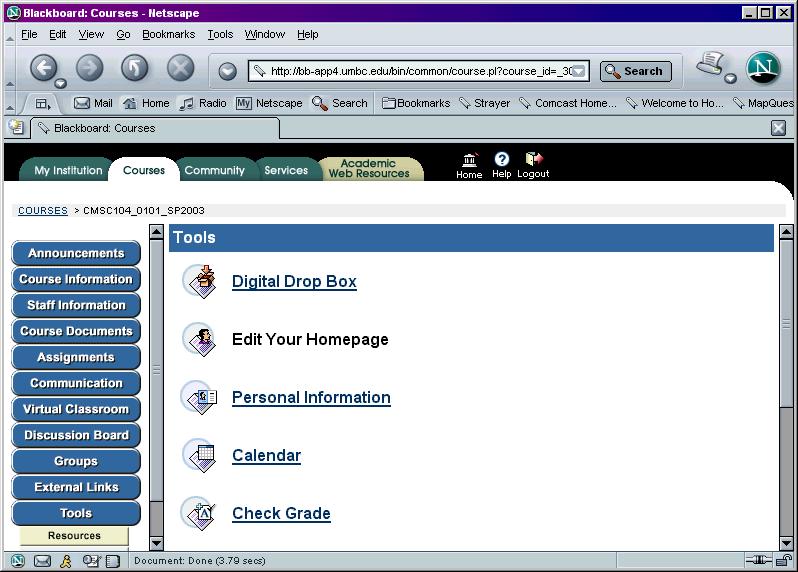Open the Help menu in menu bar
Screen dimensions: 798x572
[x=307, y=35]
